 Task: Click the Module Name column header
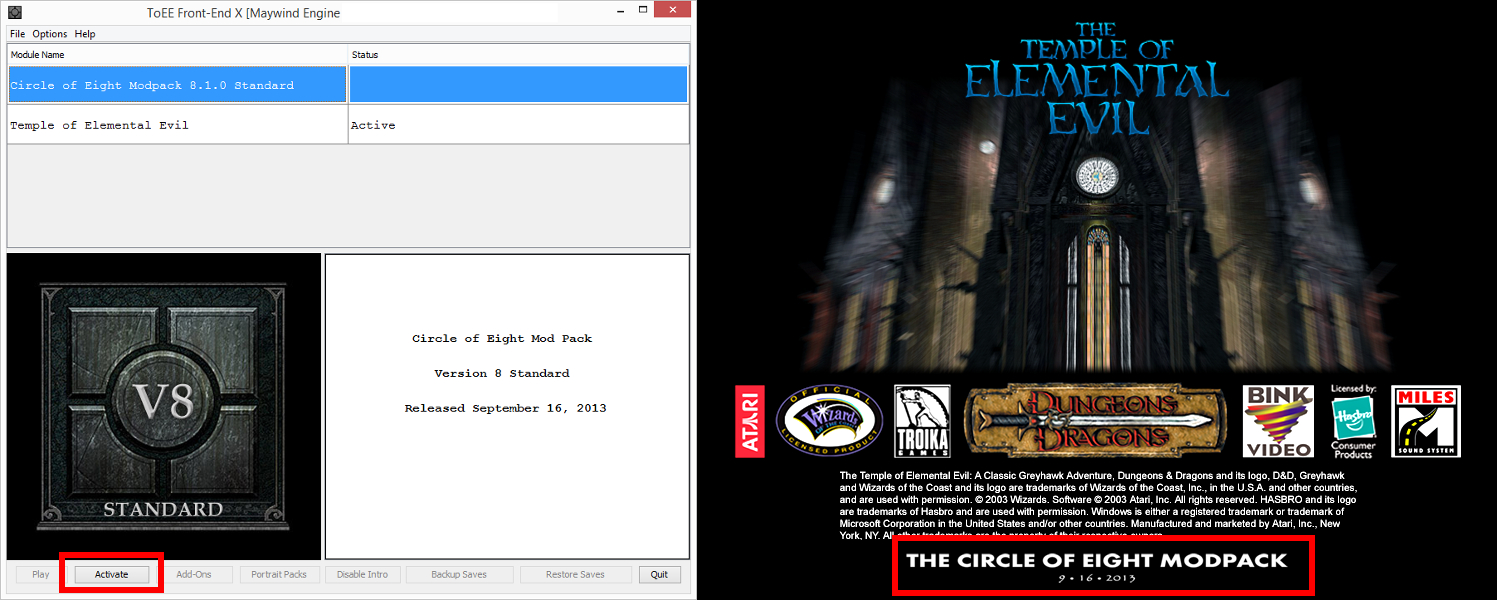[x=177, y=55]
